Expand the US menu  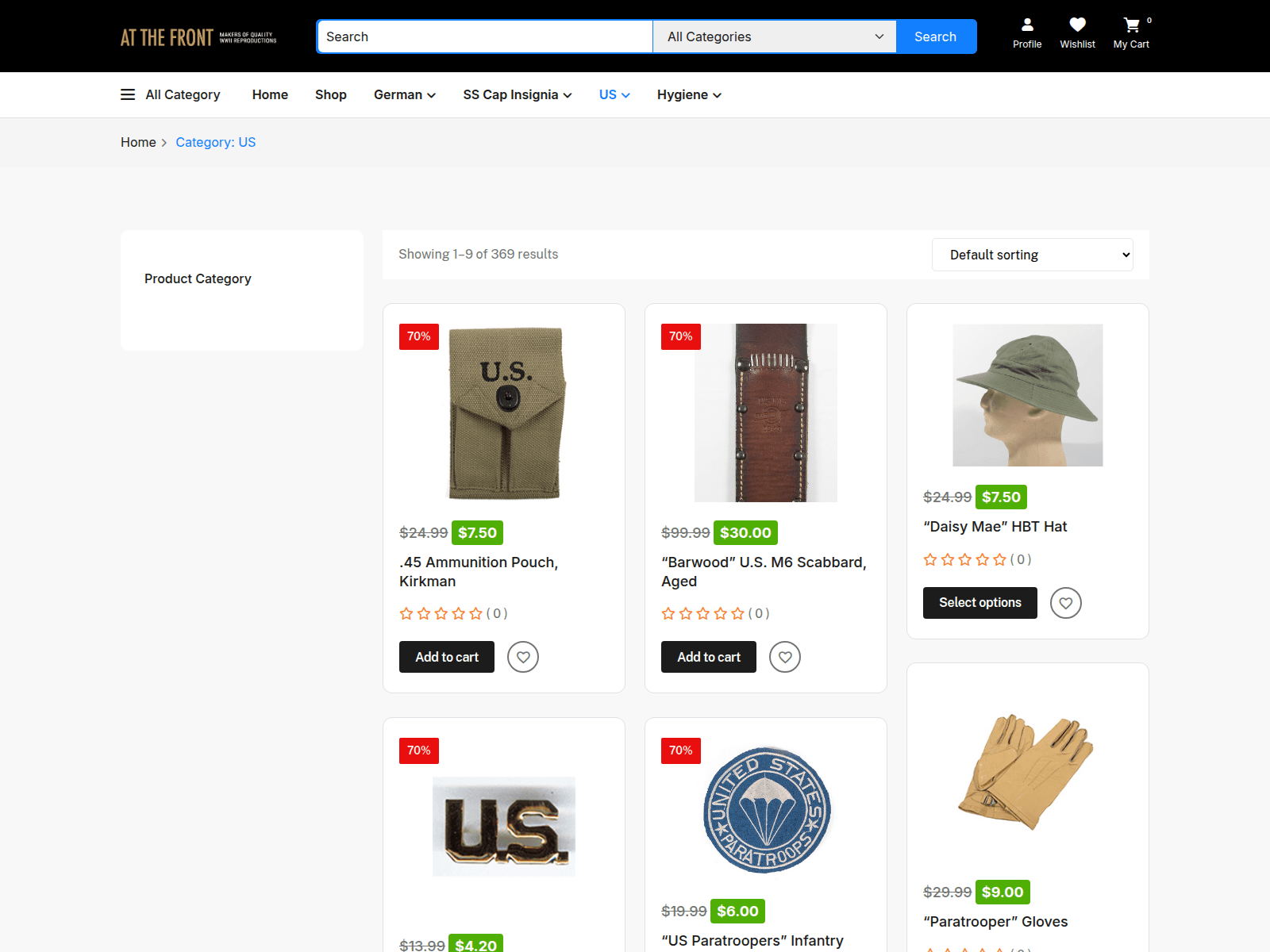(x=614, y=94)
